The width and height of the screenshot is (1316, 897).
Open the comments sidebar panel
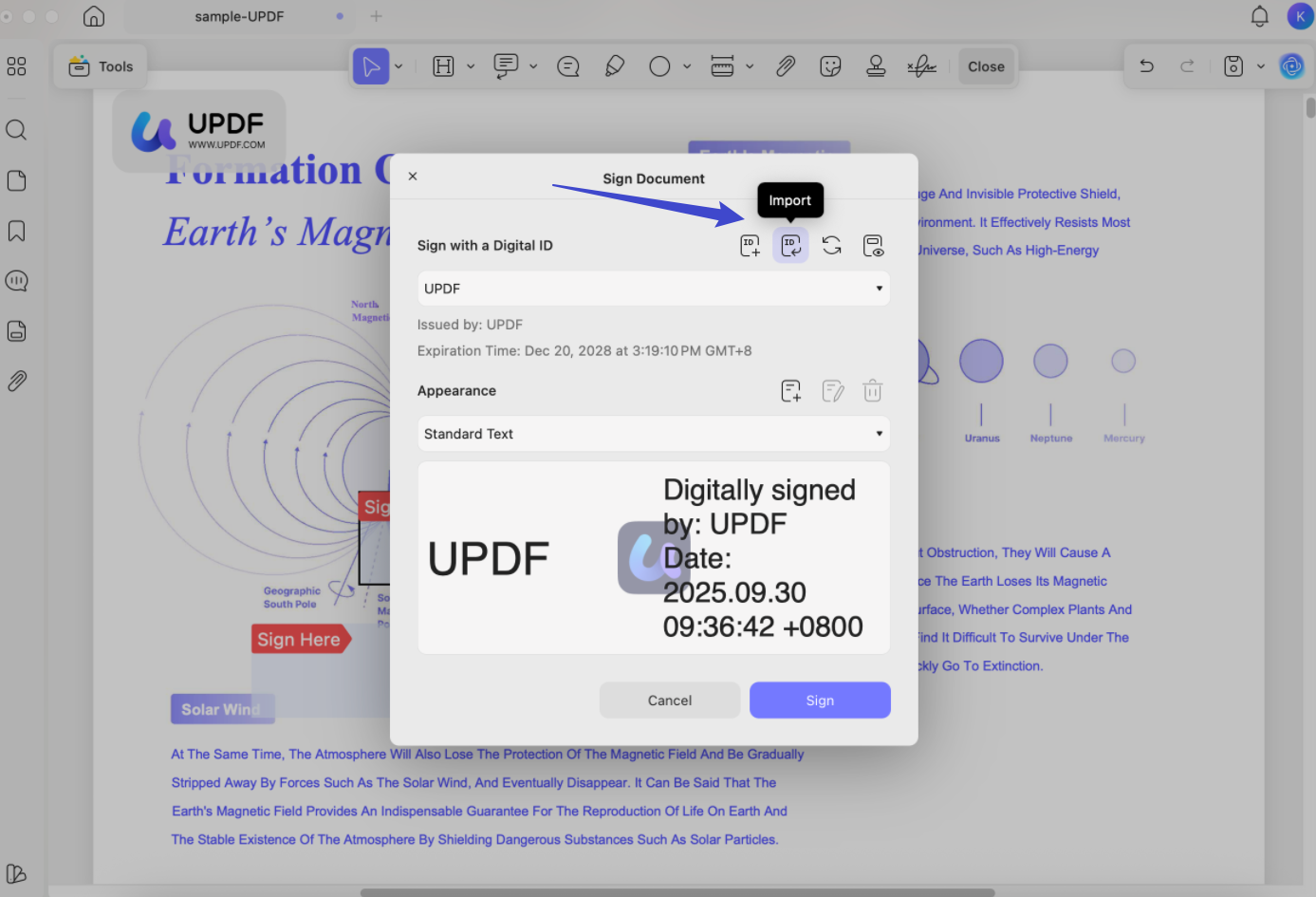pyautogui.click(x=16, y=281)
